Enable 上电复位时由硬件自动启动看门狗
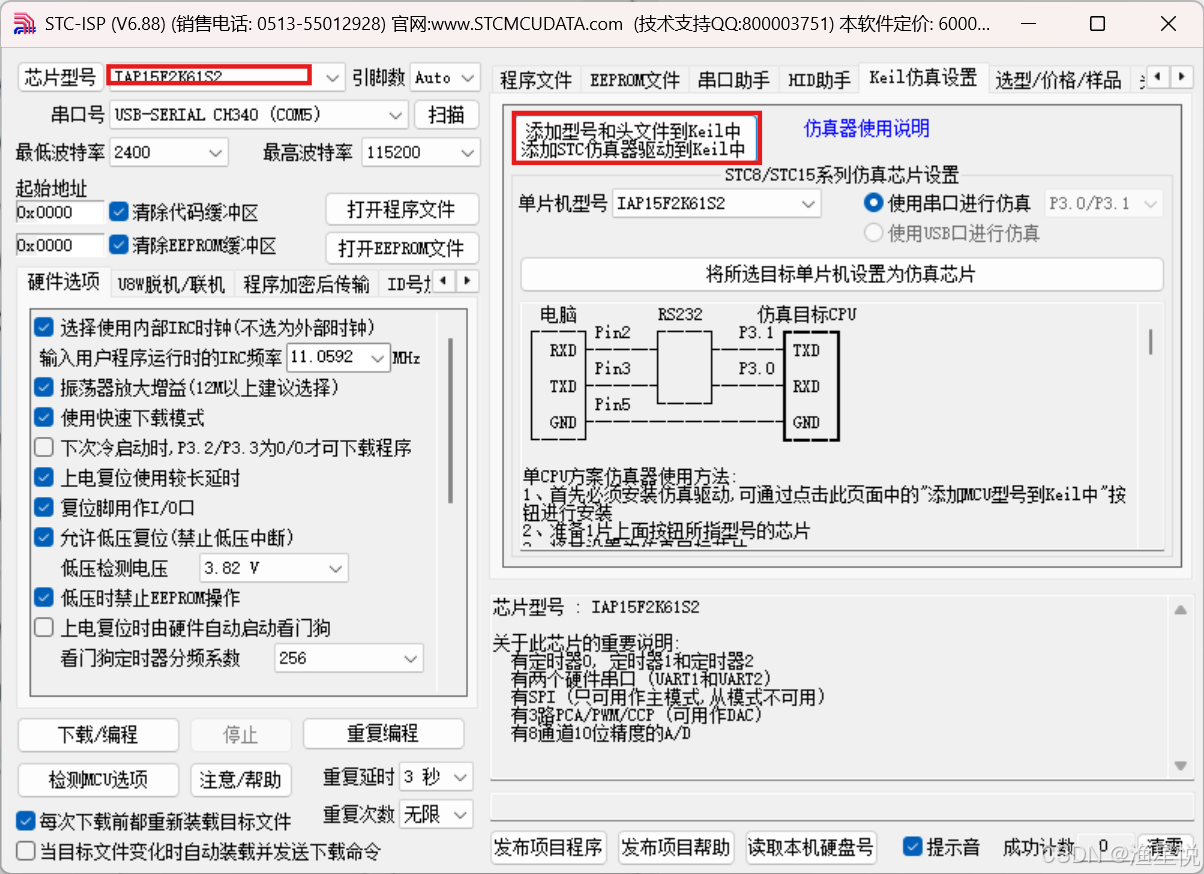 click(x=42, y=628)
